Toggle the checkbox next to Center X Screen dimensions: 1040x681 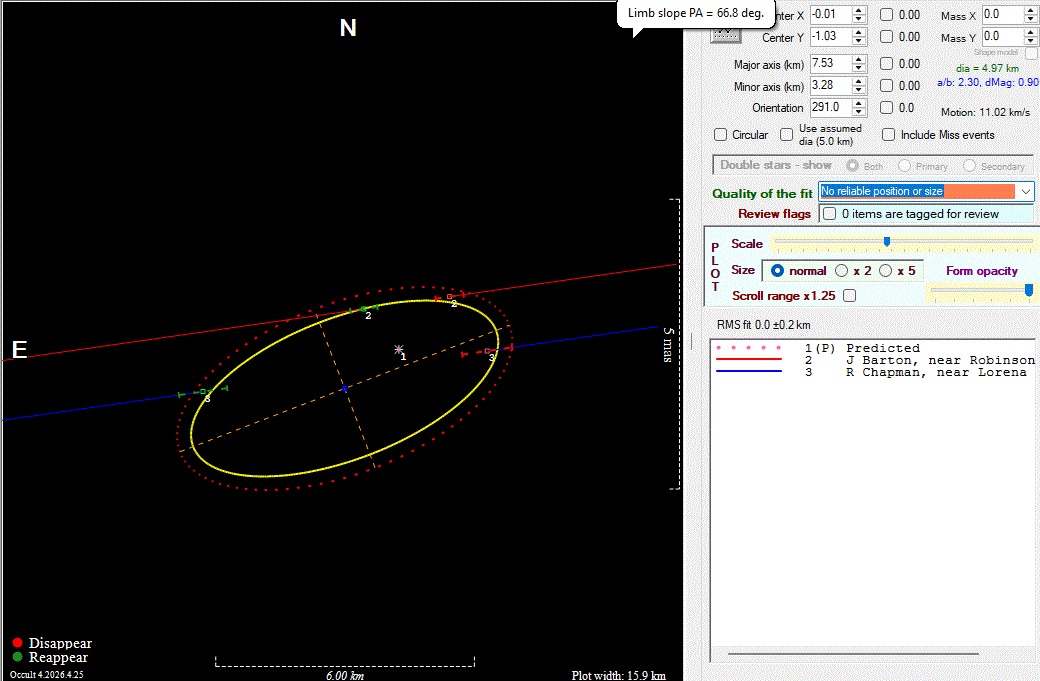(887, 15)
